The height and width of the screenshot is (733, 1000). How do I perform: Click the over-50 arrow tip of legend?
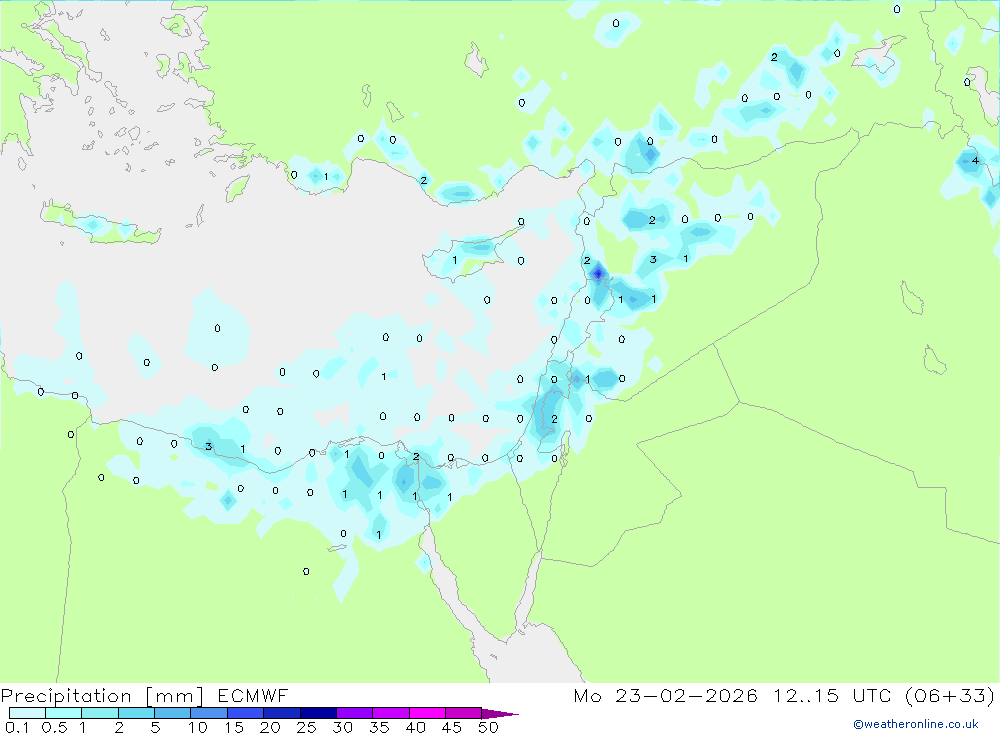tap(501, 714)
